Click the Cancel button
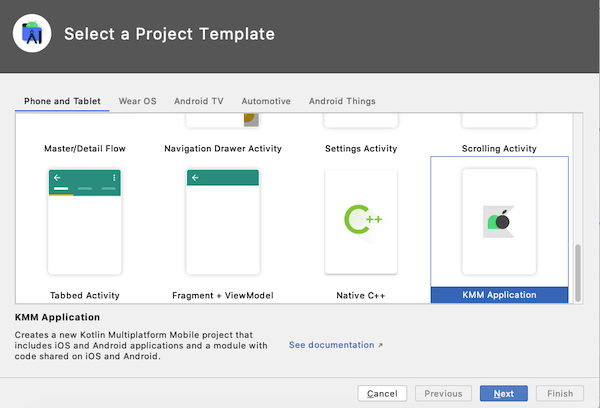Image resolution: width=600 pixels, height=408 pixels. (x=382, y=393)
